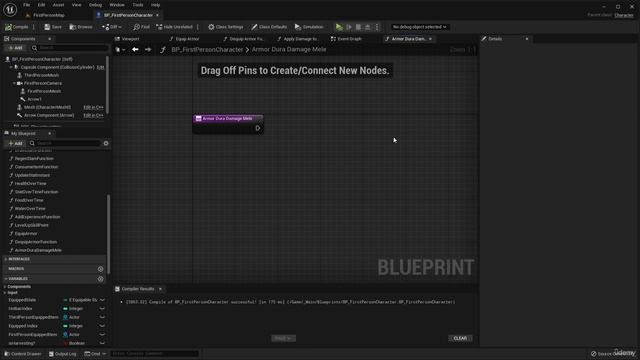Select the EquipArmor function
This screenshot has height=360, width=640.
26,233
